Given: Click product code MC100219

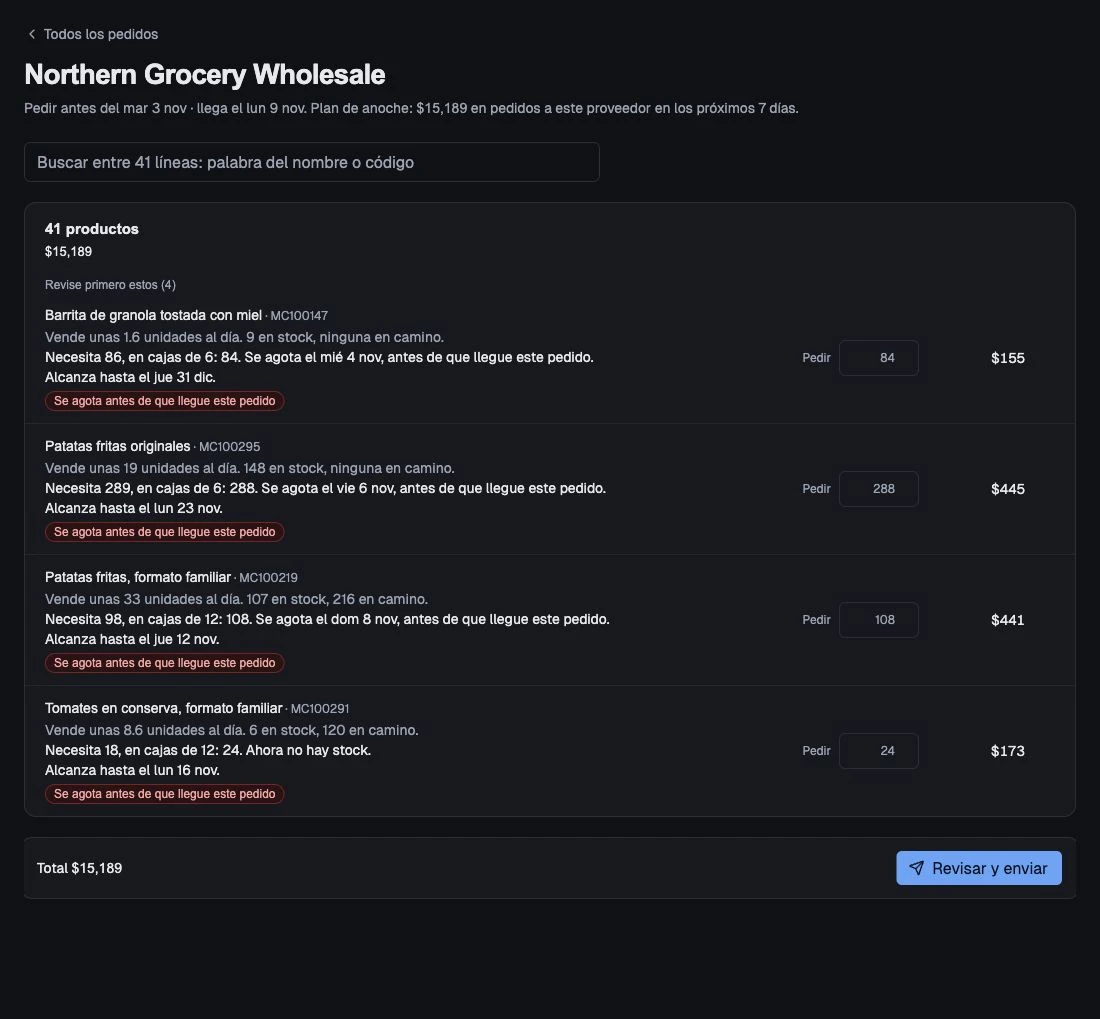Looking at the screenshot, I should pos(268,578).
